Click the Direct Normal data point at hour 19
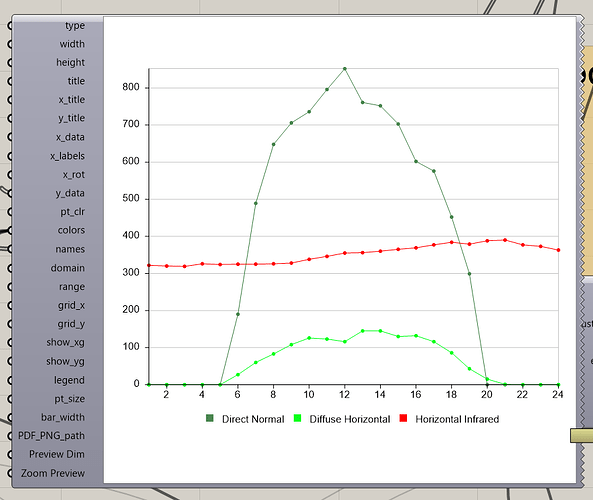The height and width of the screenshot is (500, 593). tap(469, 274)
